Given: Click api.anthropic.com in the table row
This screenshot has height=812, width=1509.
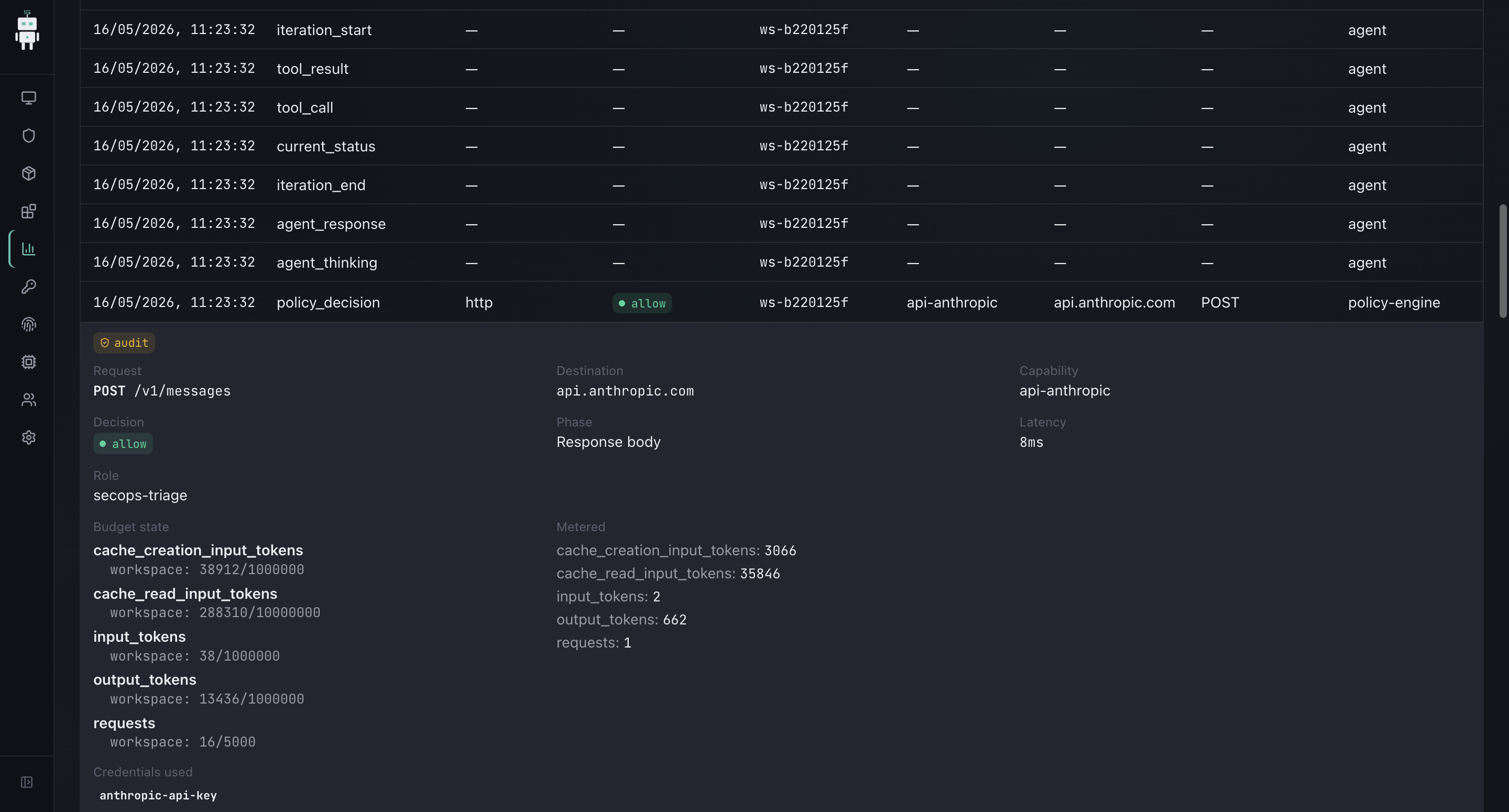Looking at the screenshot, I should [x=1114, y=302].
